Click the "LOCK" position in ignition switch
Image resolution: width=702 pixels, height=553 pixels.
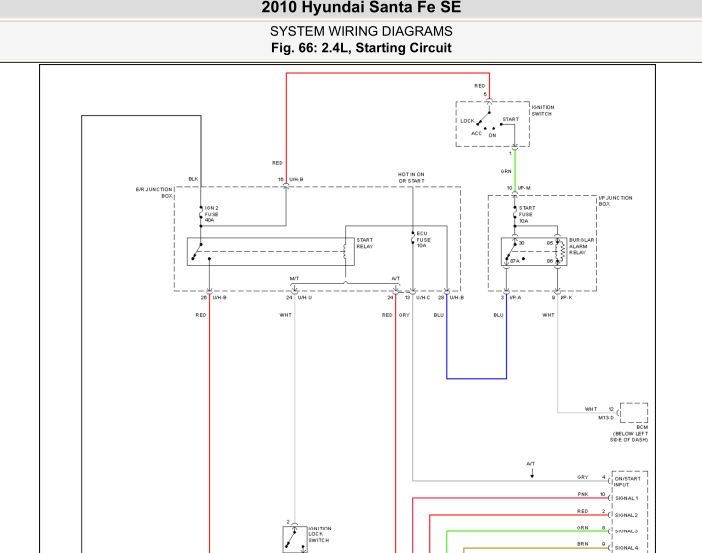click(x=467, y=121)
